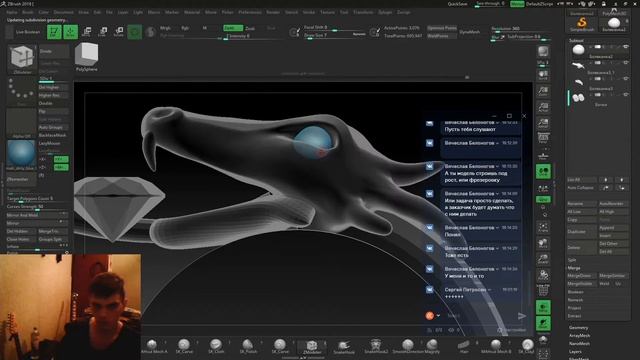640x360 pixels.
Task: Toggle the green button in the >Z< row
Action: [x=61, y=167]
